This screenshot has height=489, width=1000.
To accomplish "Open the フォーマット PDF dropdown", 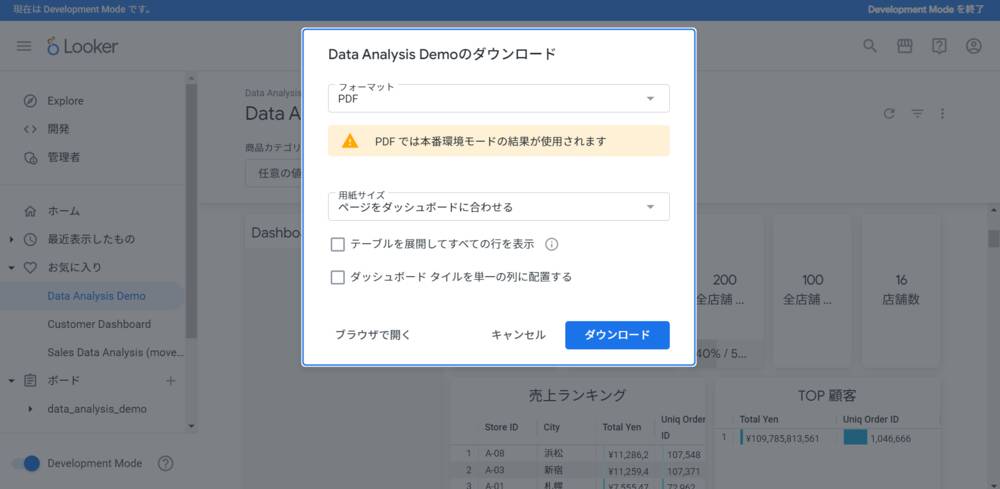I will (499, 98).
